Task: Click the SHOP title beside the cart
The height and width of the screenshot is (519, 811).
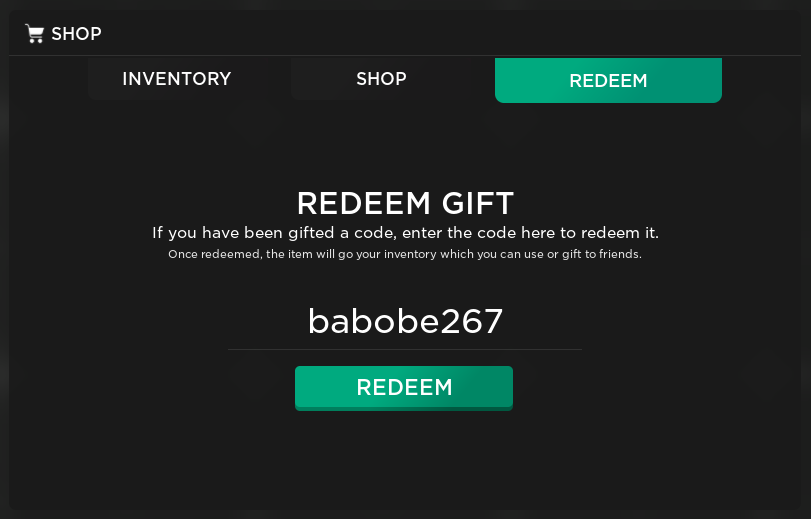Action: (x=76, y=34)
